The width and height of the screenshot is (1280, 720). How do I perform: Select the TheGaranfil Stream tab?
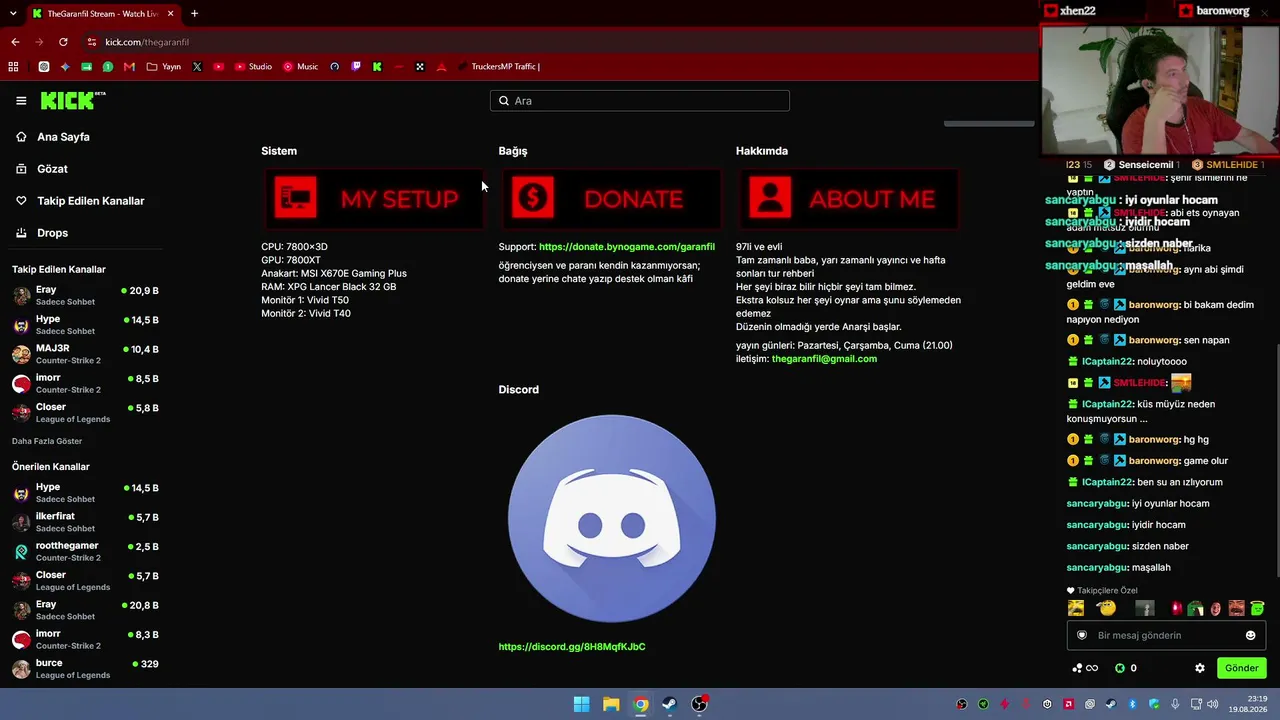pos(102,14)
